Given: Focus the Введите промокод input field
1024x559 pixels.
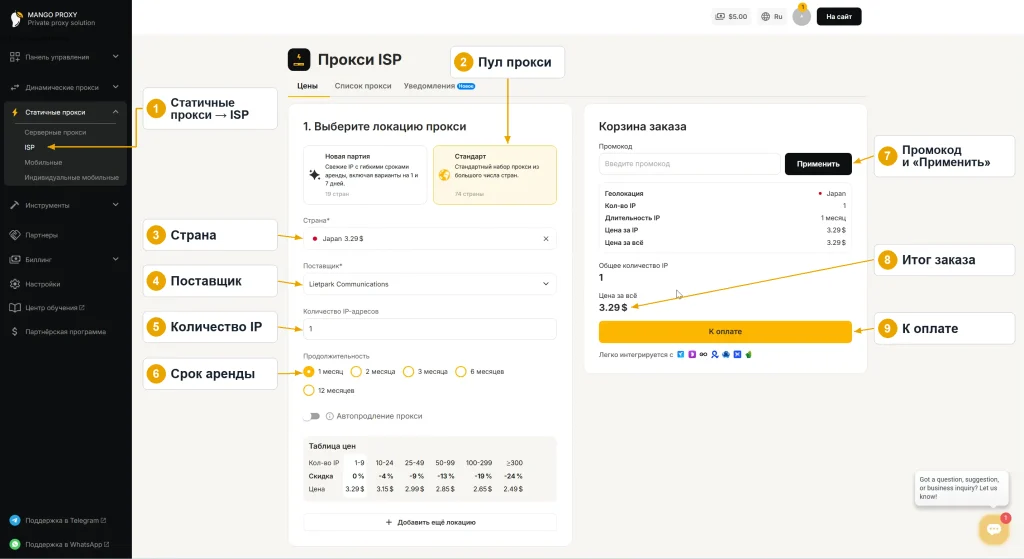Looking at the screenshot, I should tap(689, 164).
